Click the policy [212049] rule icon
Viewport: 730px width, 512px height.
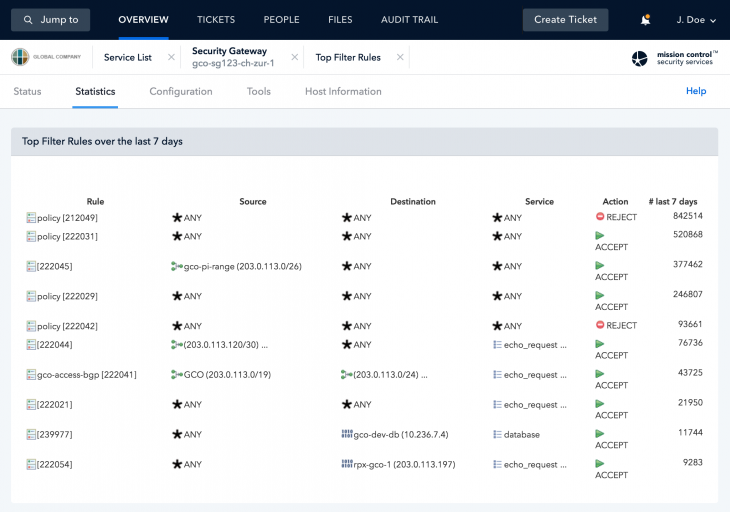[x=31, y=217]
